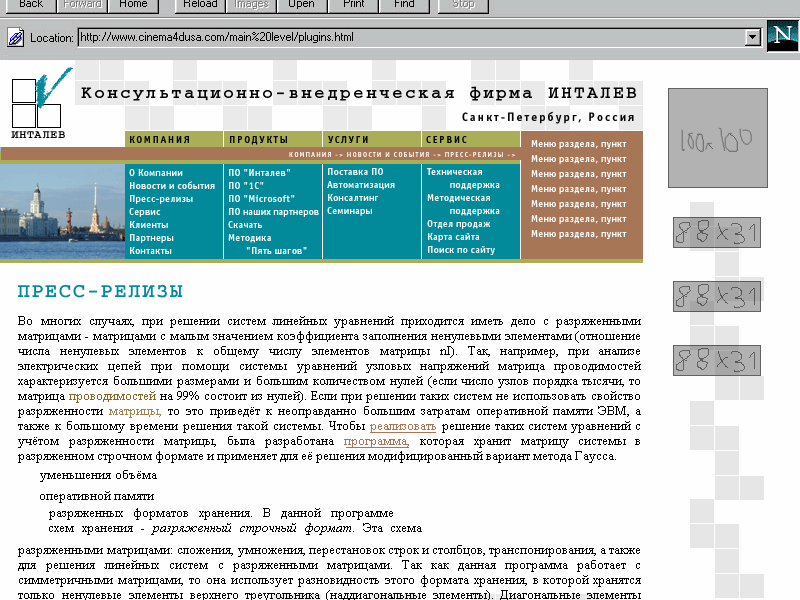Follow the проводимостей hyperlink in the article
800x600 pixels.
[x=112, y=396]
